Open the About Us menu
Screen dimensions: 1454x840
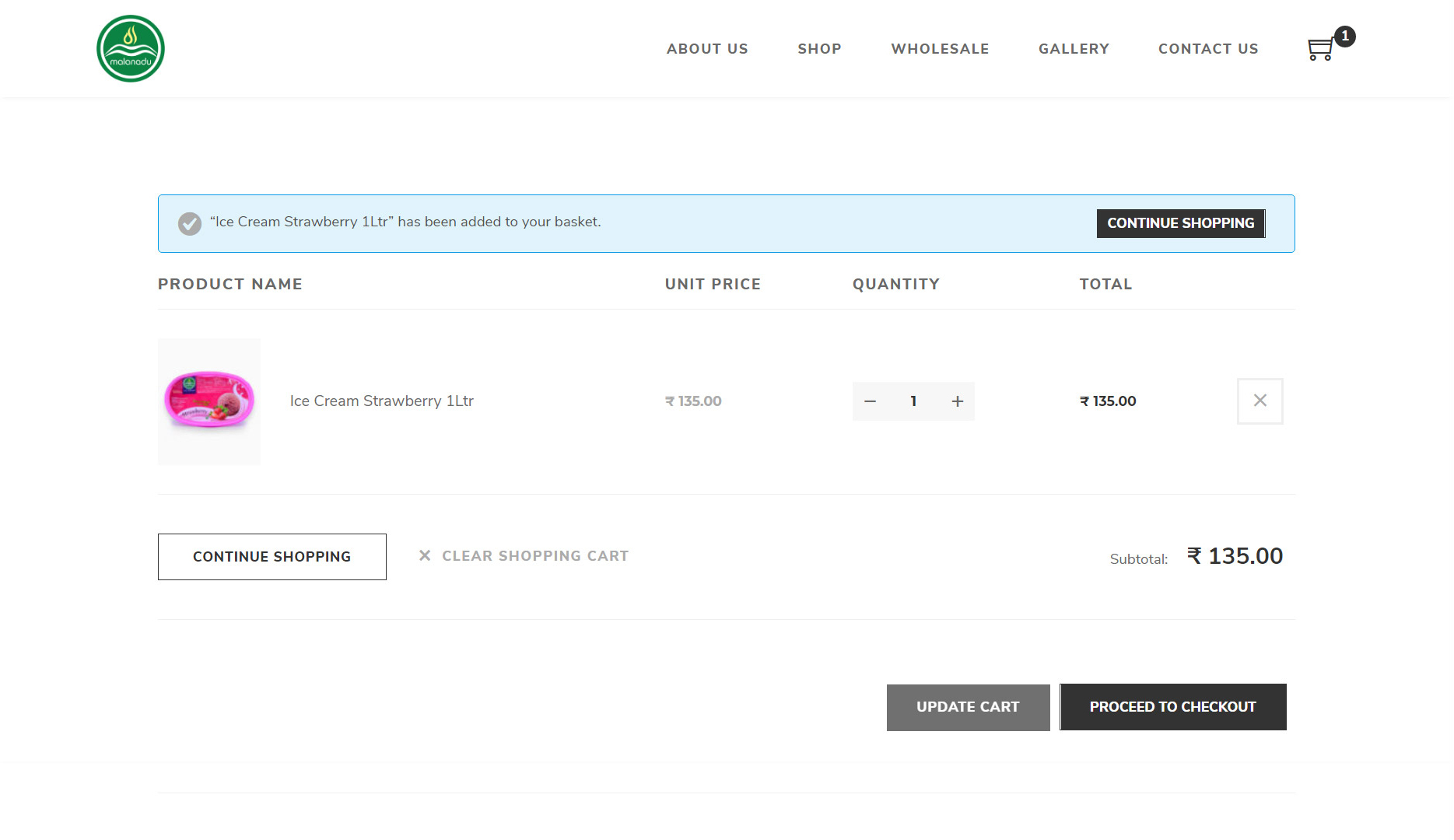click(x=707, y=49)
